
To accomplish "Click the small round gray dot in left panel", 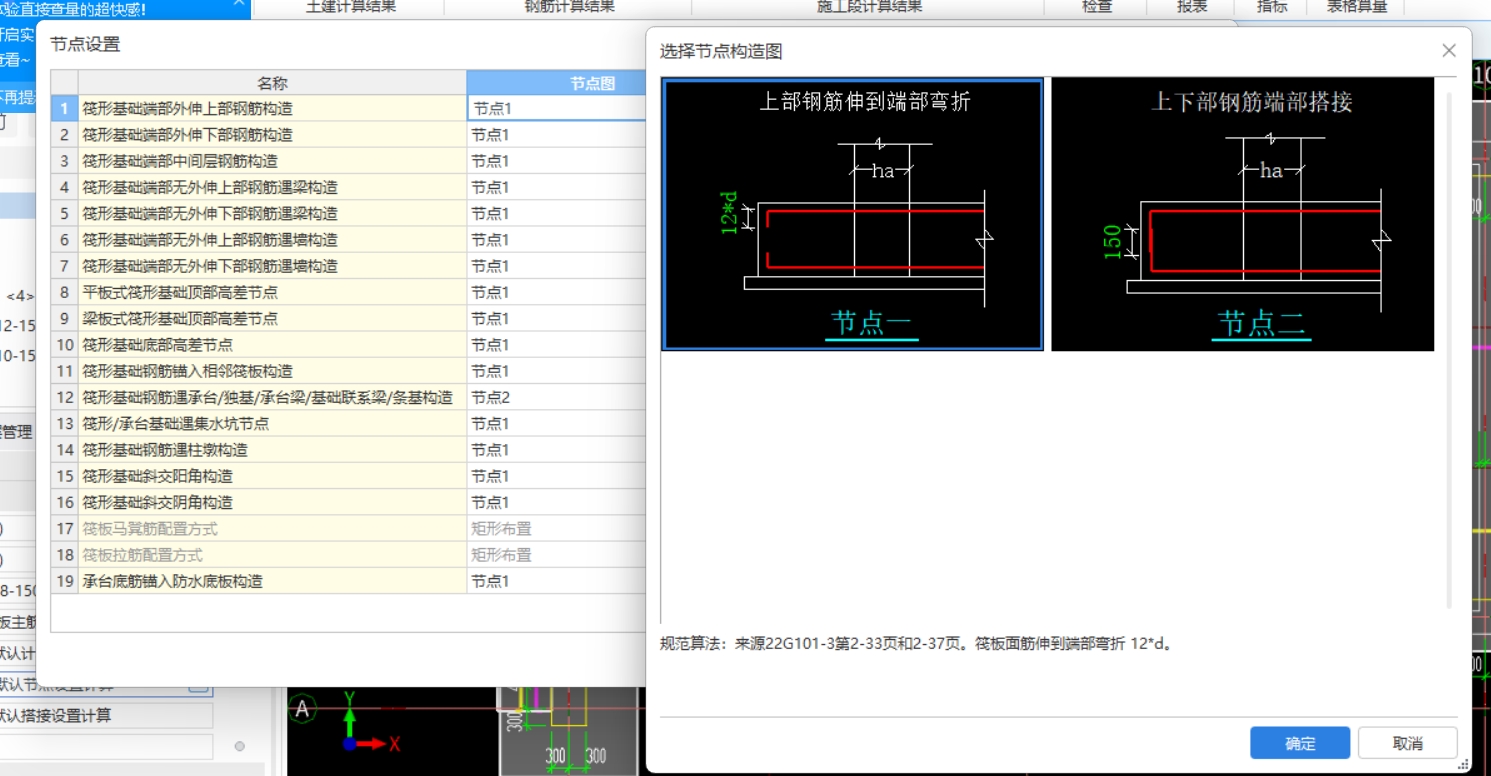I will [x=239, y=746].
